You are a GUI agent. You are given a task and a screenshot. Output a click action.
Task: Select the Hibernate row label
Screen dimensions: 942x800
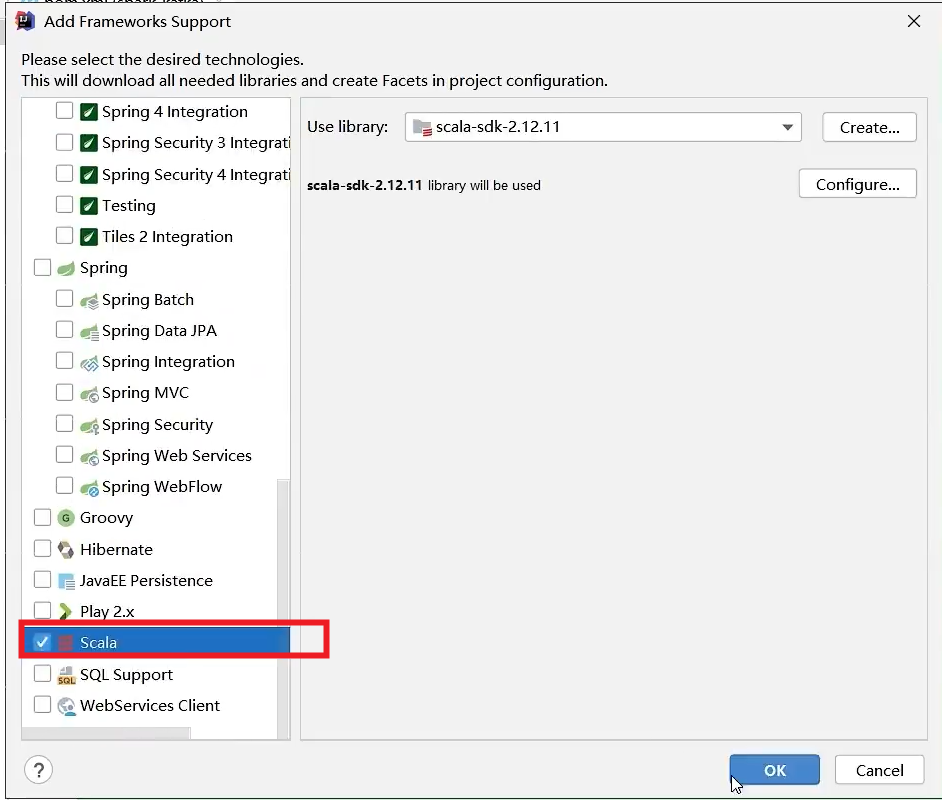pos(116,550)
